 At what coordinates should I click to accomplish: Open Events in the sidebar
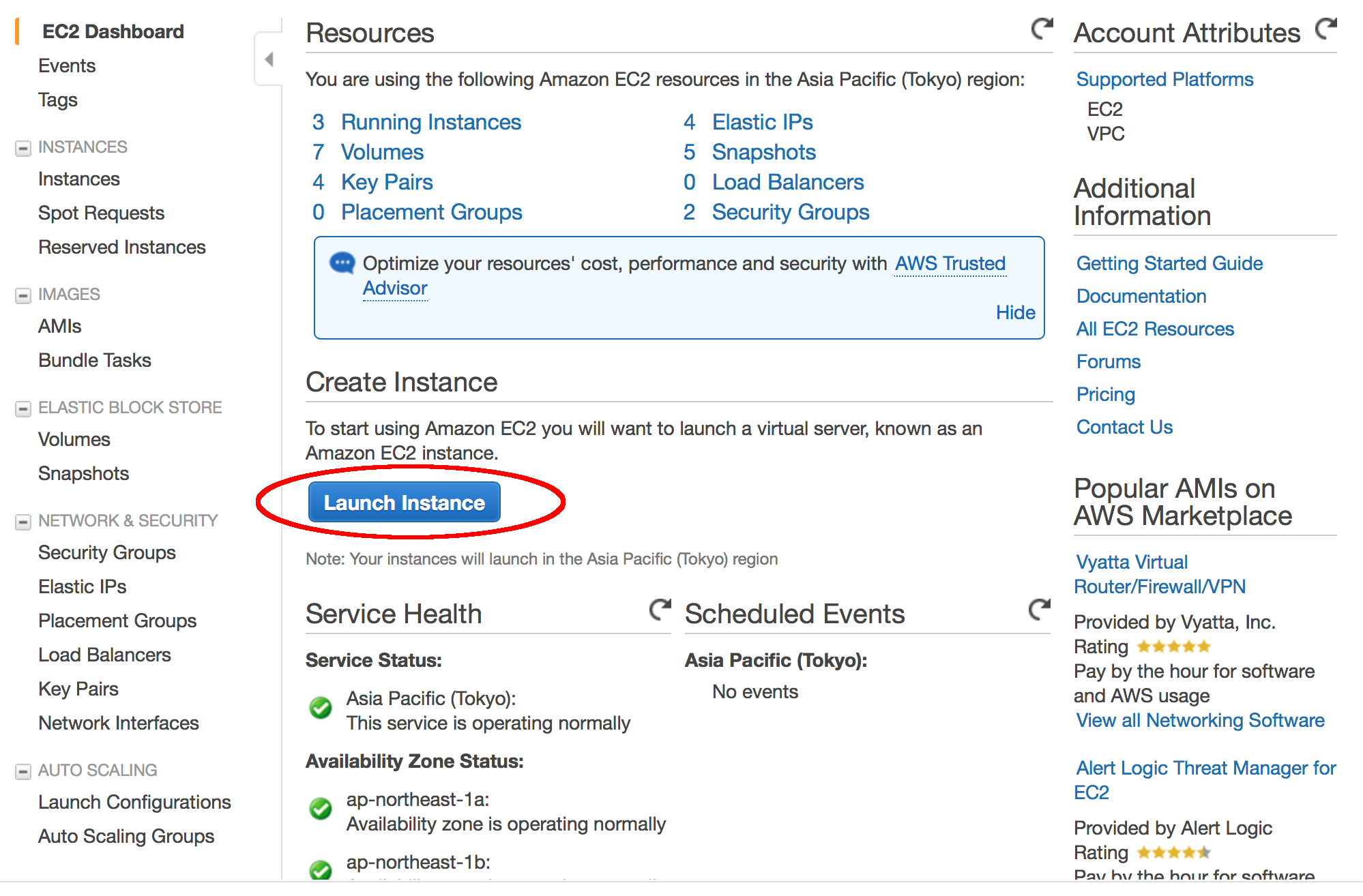coord(67,65)
